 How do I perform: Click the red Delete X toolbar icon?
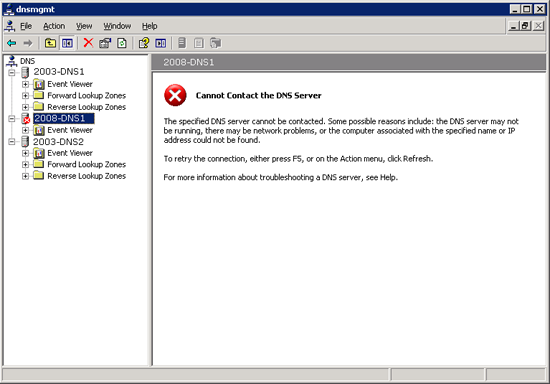tap(88, 43)
